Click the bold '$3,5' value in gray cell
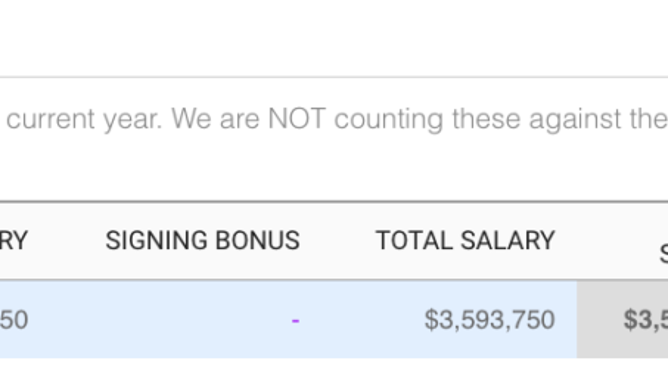 (646, 320)
